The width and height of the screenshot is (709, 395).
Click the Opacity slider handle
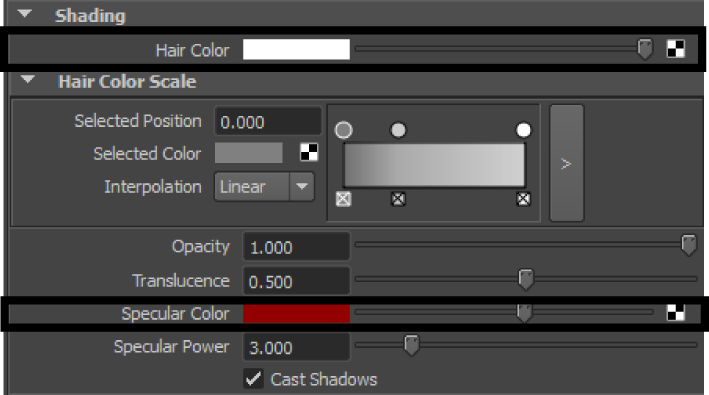(689, 245)
